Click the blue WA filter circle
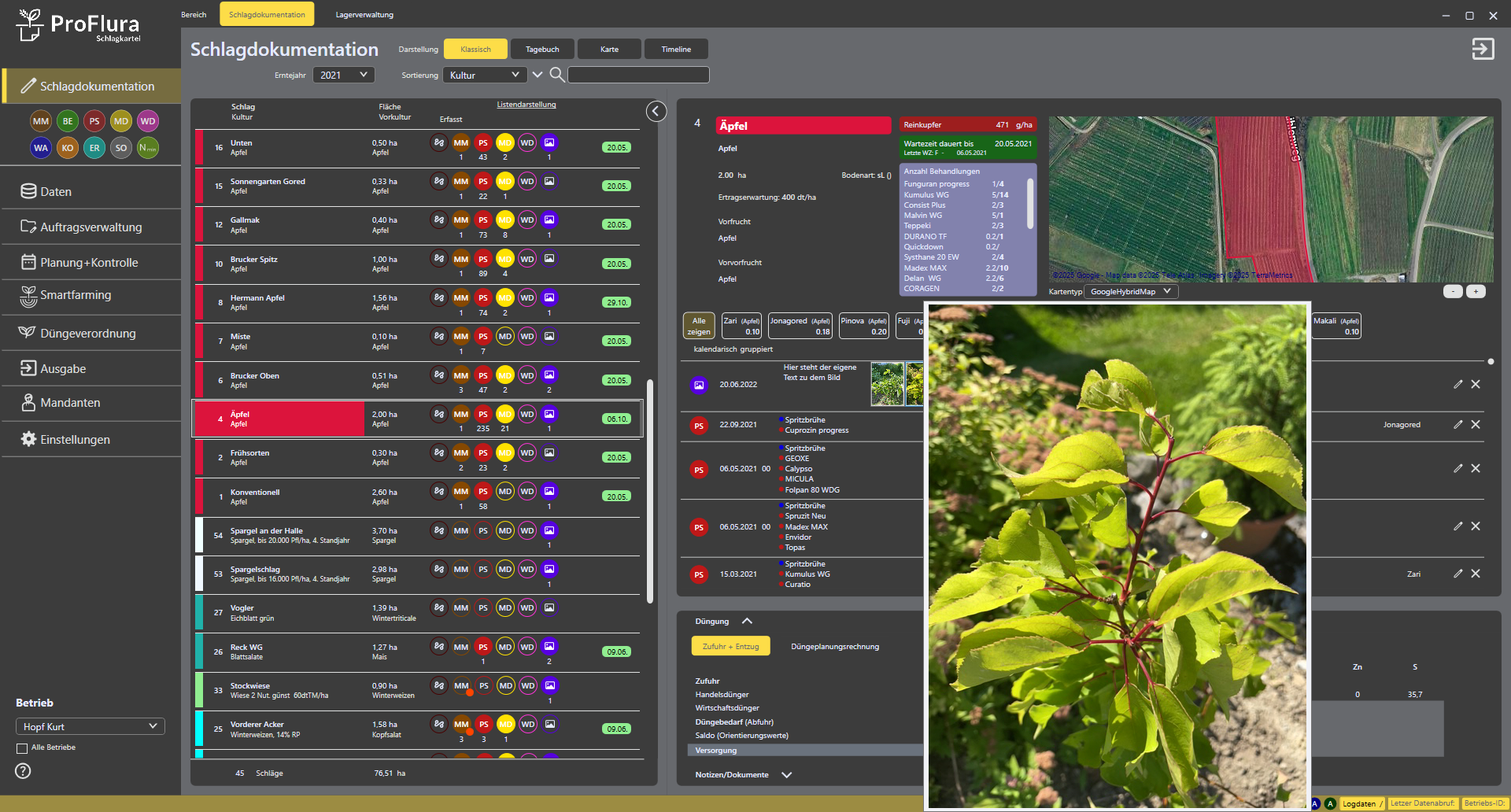 pos(41,148)
